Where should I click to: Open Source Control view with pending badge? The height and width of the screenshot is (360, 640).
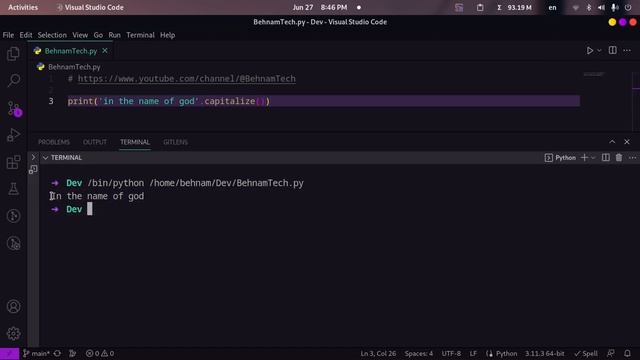[14, 109]
